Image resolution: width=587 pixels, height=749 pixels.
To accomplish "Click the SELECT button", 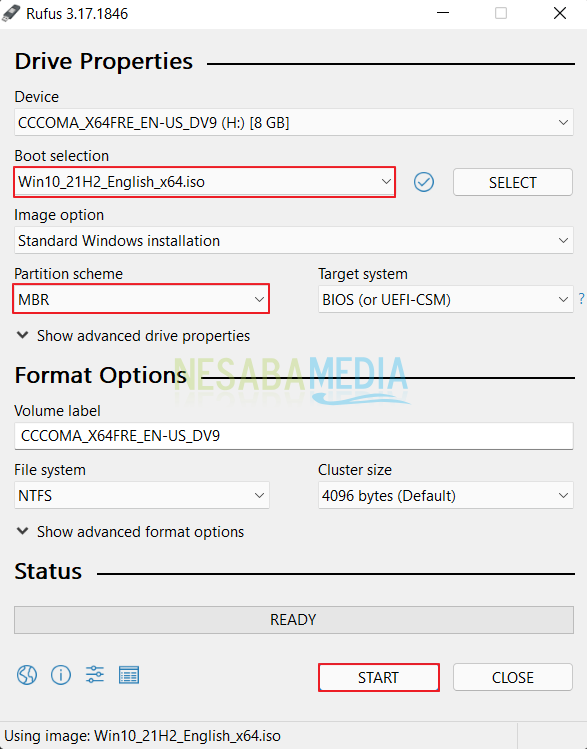I will (512, 182).
